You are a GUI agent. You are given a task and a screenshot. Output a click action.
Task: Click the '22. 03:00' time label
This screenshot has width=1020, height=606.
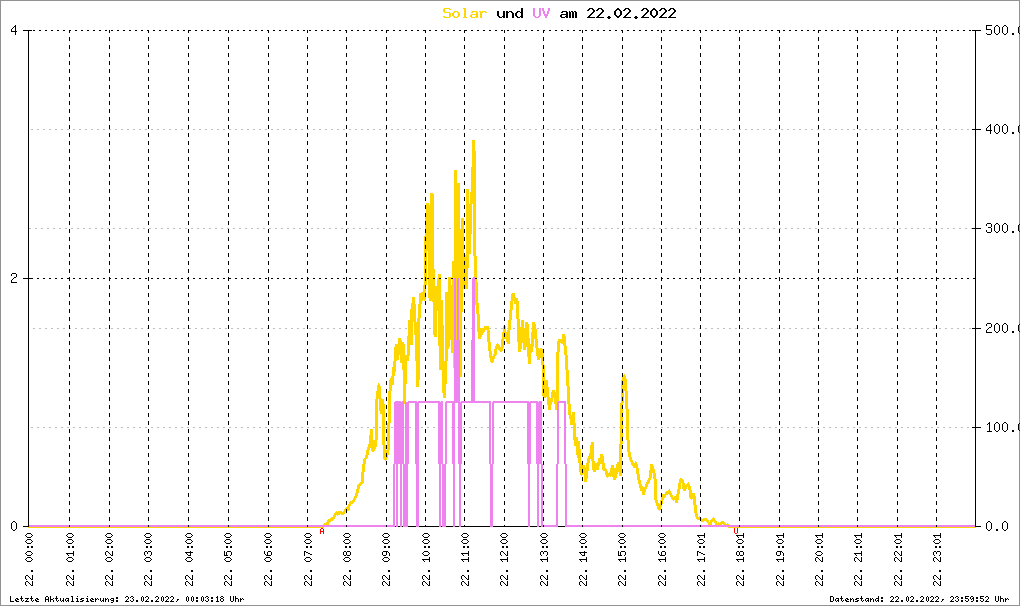pos(148,559)
